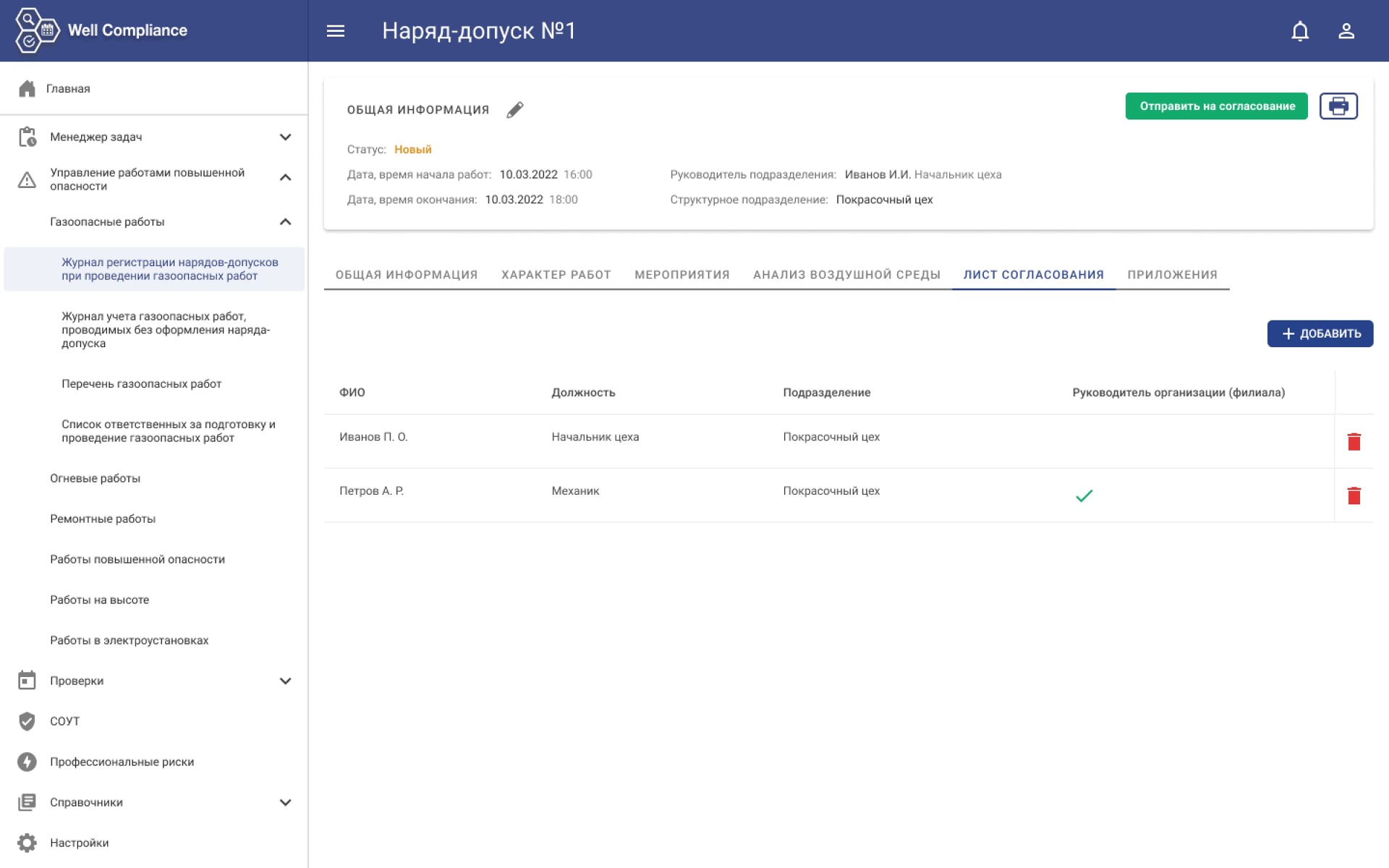
Task: Open Перечень газоопасных работ item
Action: click(141, 384)
